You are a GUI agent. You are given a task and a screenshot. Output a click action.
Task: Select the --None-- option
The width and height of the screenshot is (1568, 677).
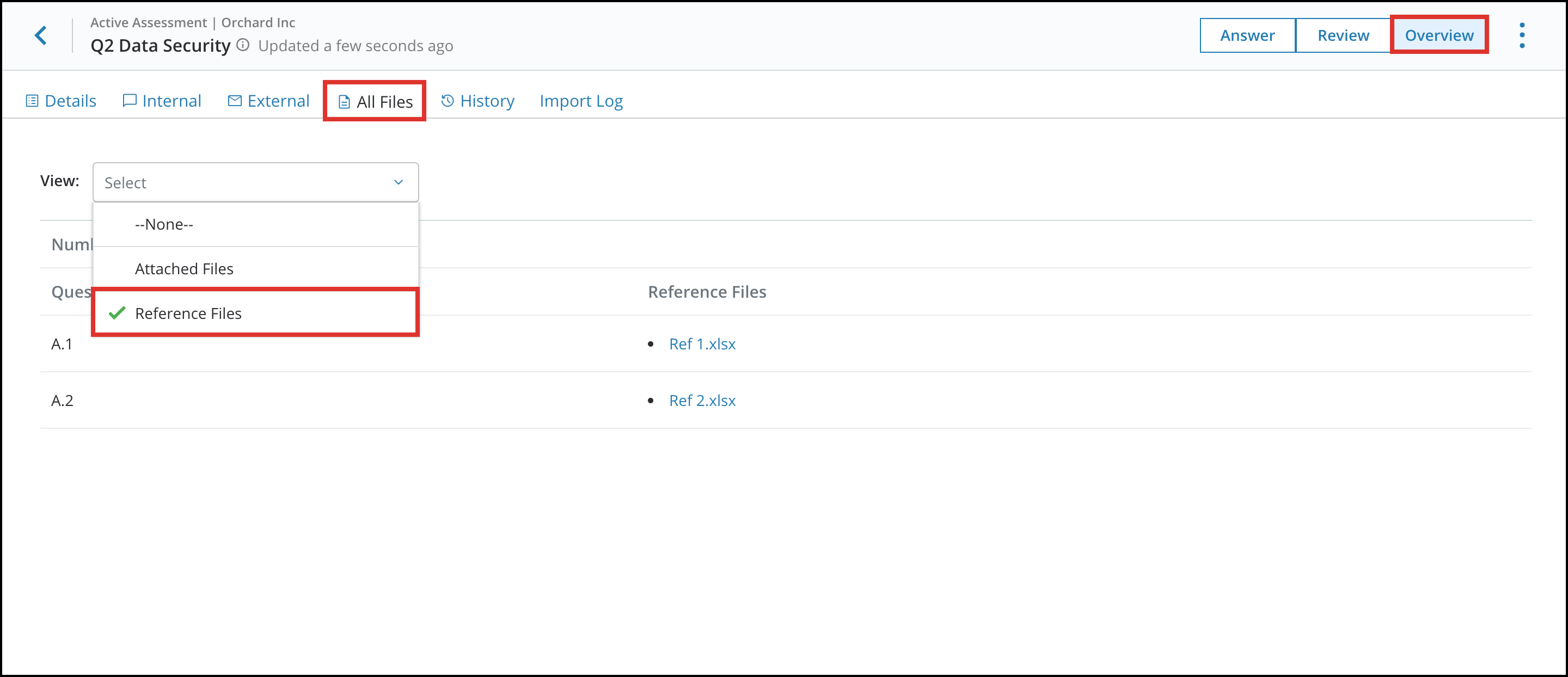click(x=163, y=224)
